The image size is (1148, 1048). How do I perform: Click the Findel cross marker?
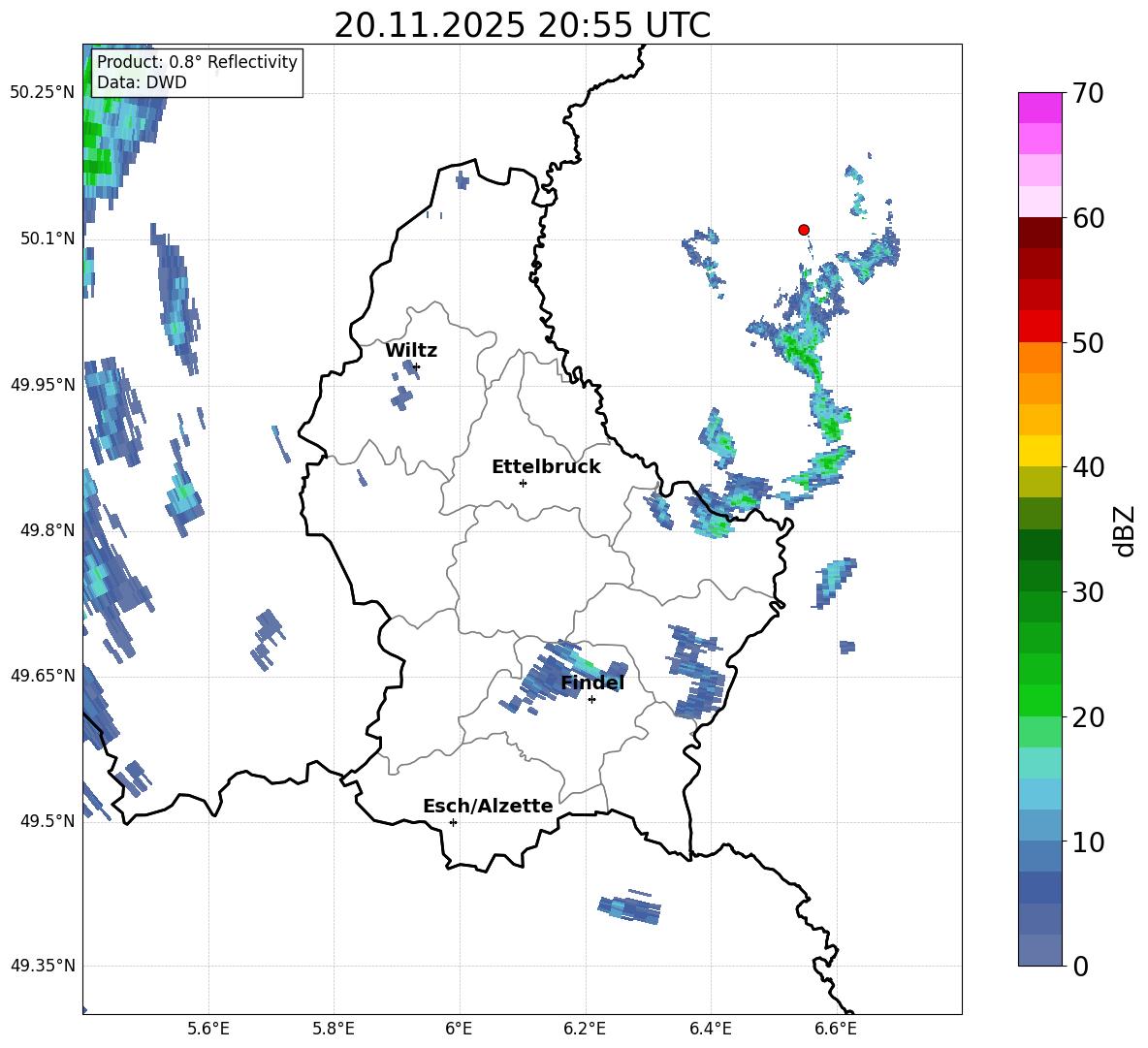tap(591, 700)
